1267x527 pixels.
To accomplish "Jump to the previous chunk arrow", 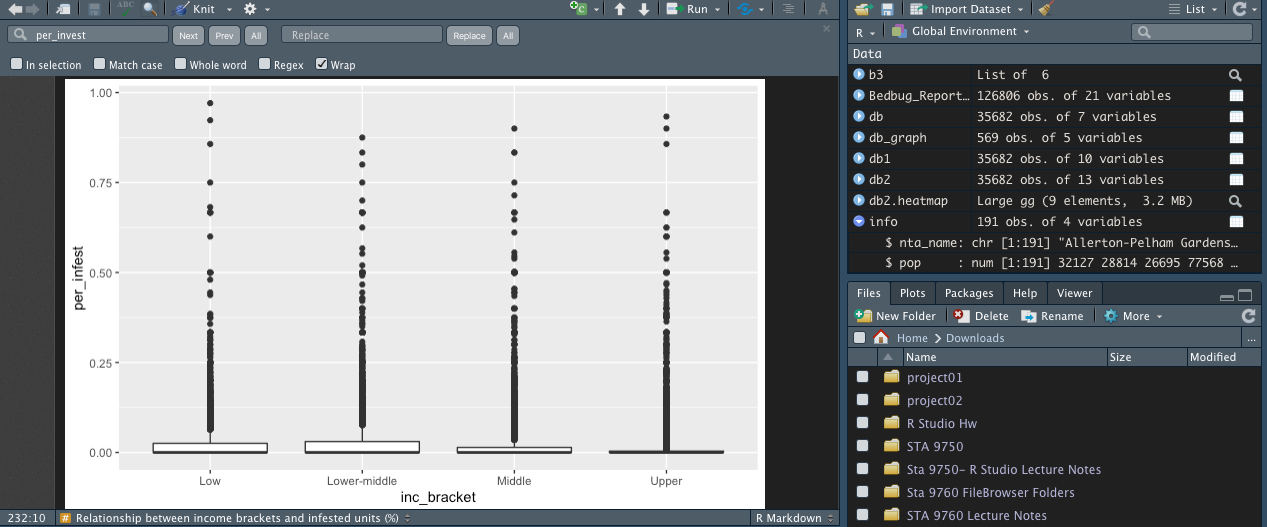I will (620, 9).
